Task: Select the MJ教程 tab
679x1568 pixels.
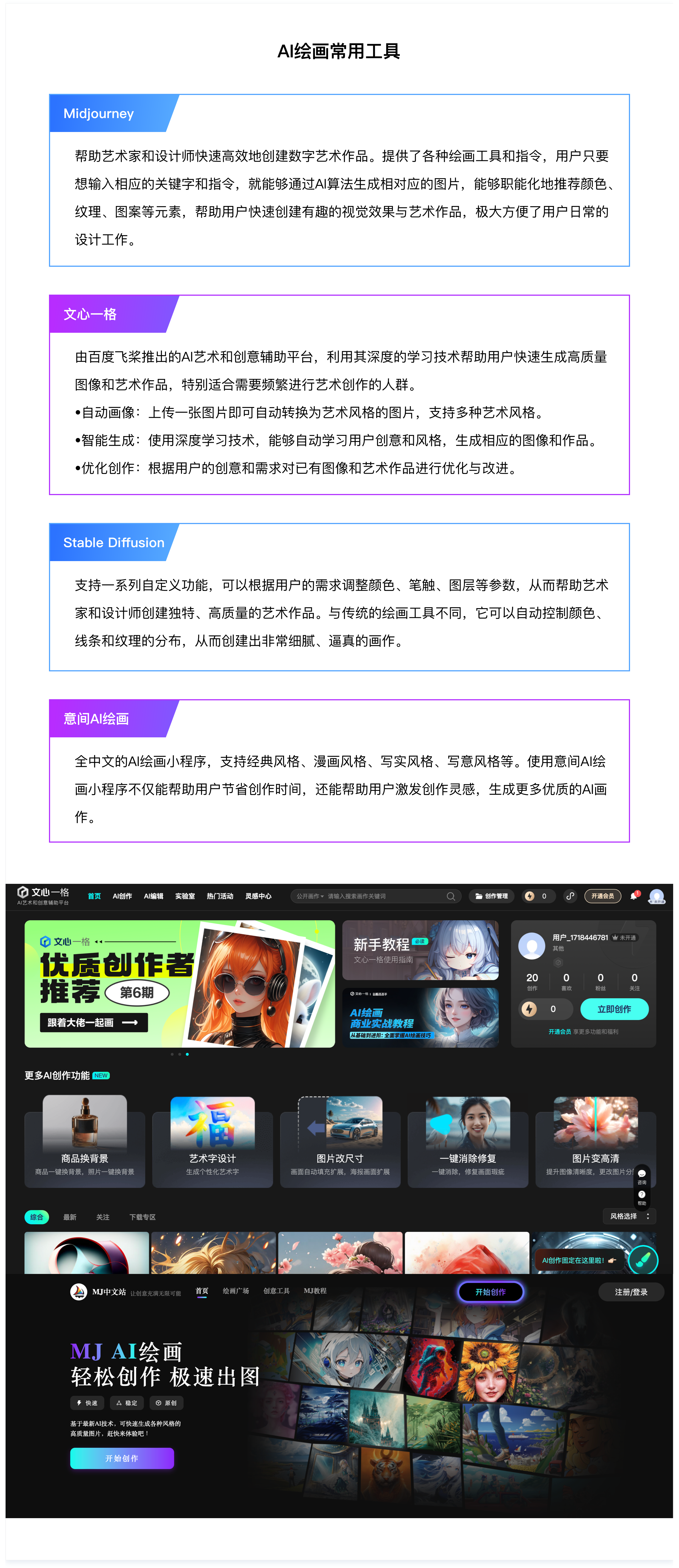Action: coord(315,1291)
